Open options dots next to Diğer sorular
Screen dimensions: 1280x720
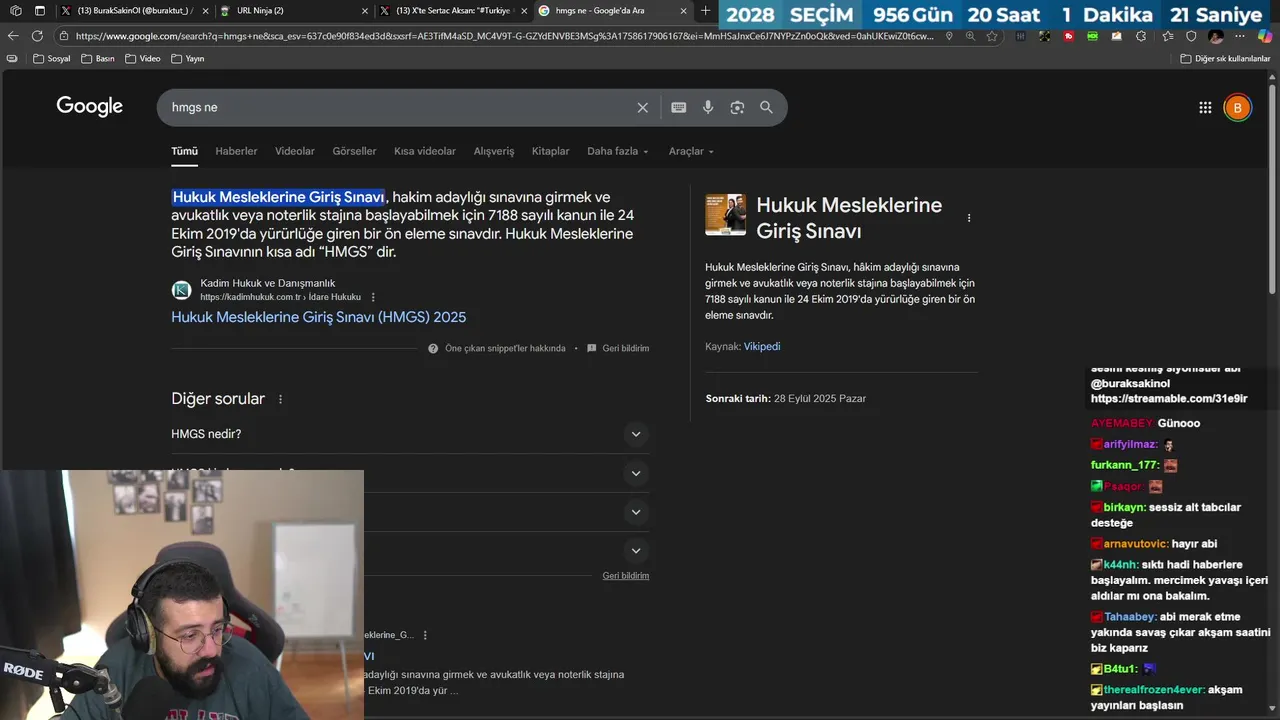pyautogui.click(x=280, y=399)
